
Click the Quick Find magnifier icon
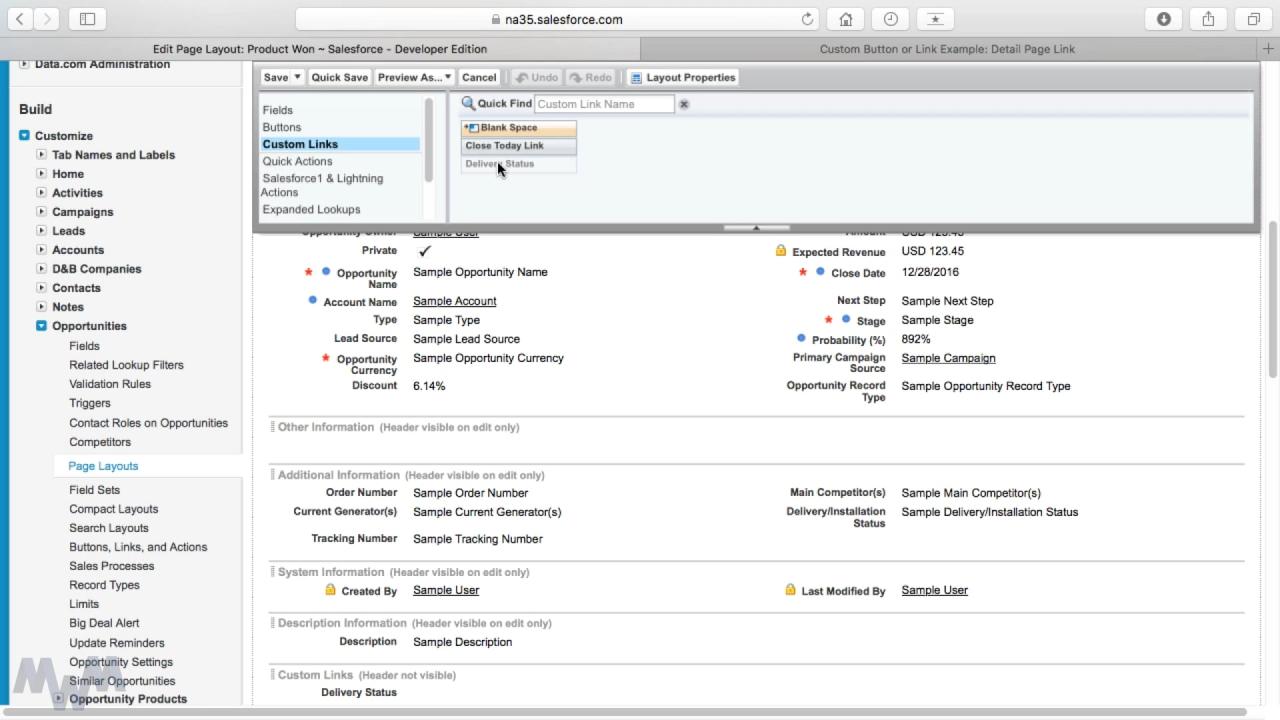tap(468, 103)
